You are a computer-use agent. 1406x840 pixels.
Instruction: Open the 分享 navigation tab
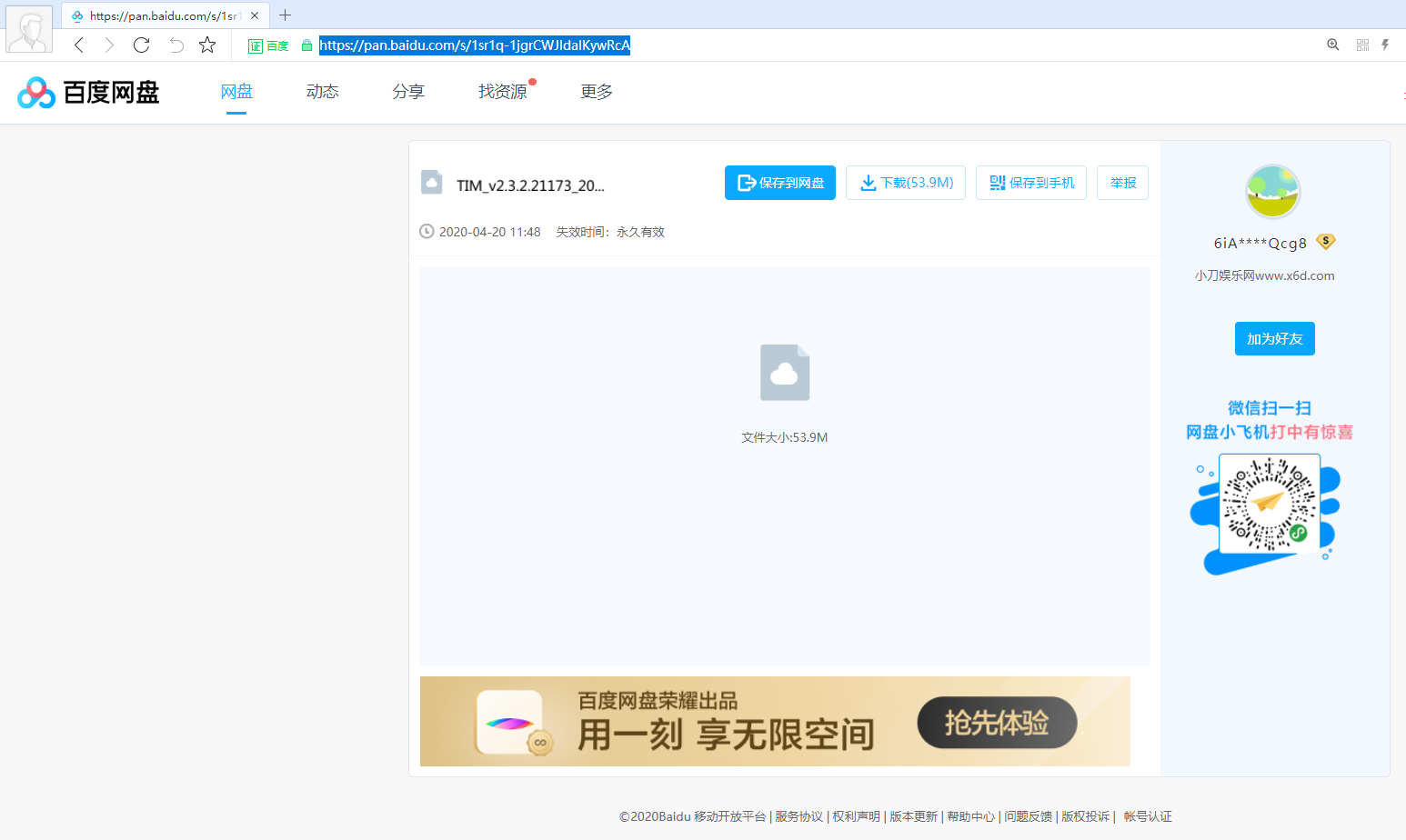[x=408, y=92]
